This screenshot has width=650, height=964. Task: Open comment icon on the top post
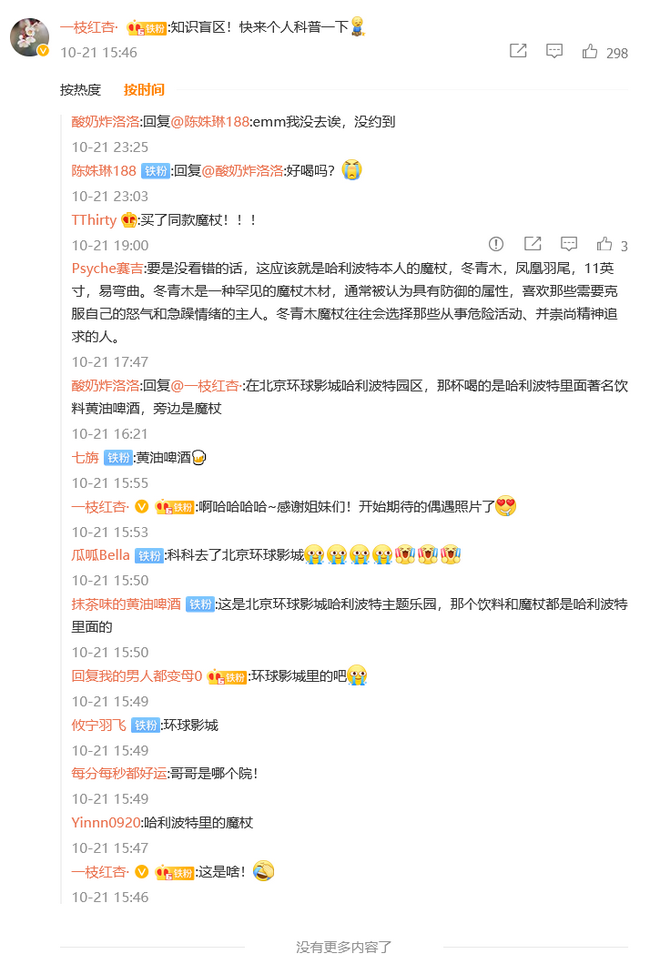(x=555, y=52)
